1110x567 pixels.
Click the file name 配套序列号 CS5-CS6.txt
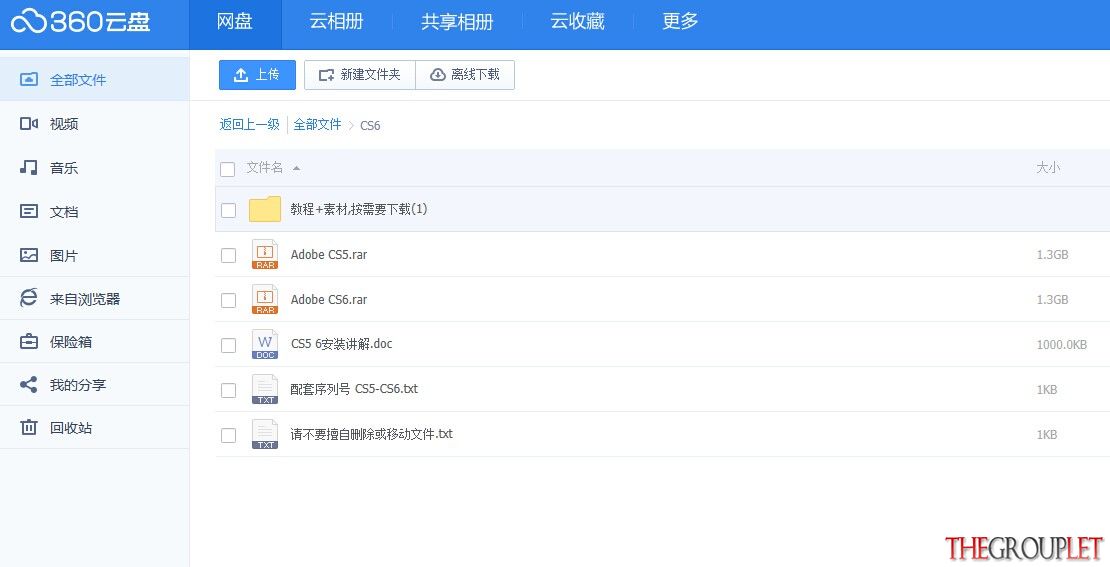click(354, 389)
